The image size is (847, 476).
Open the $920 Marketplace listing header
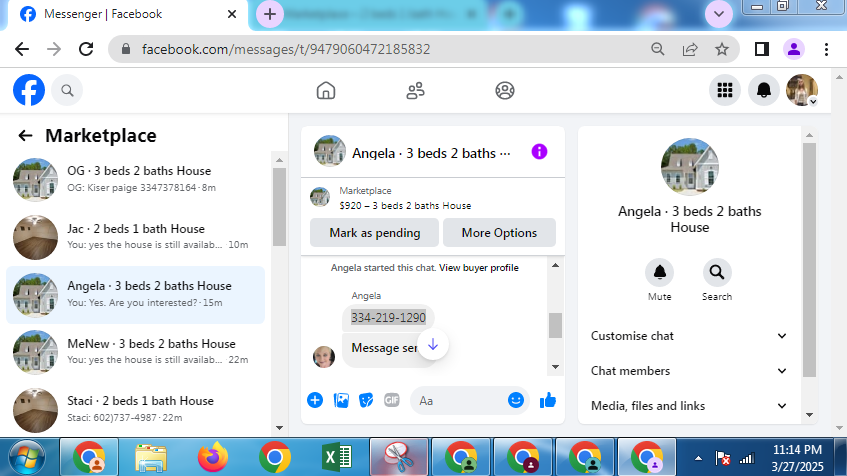click(x=432, y=198)
